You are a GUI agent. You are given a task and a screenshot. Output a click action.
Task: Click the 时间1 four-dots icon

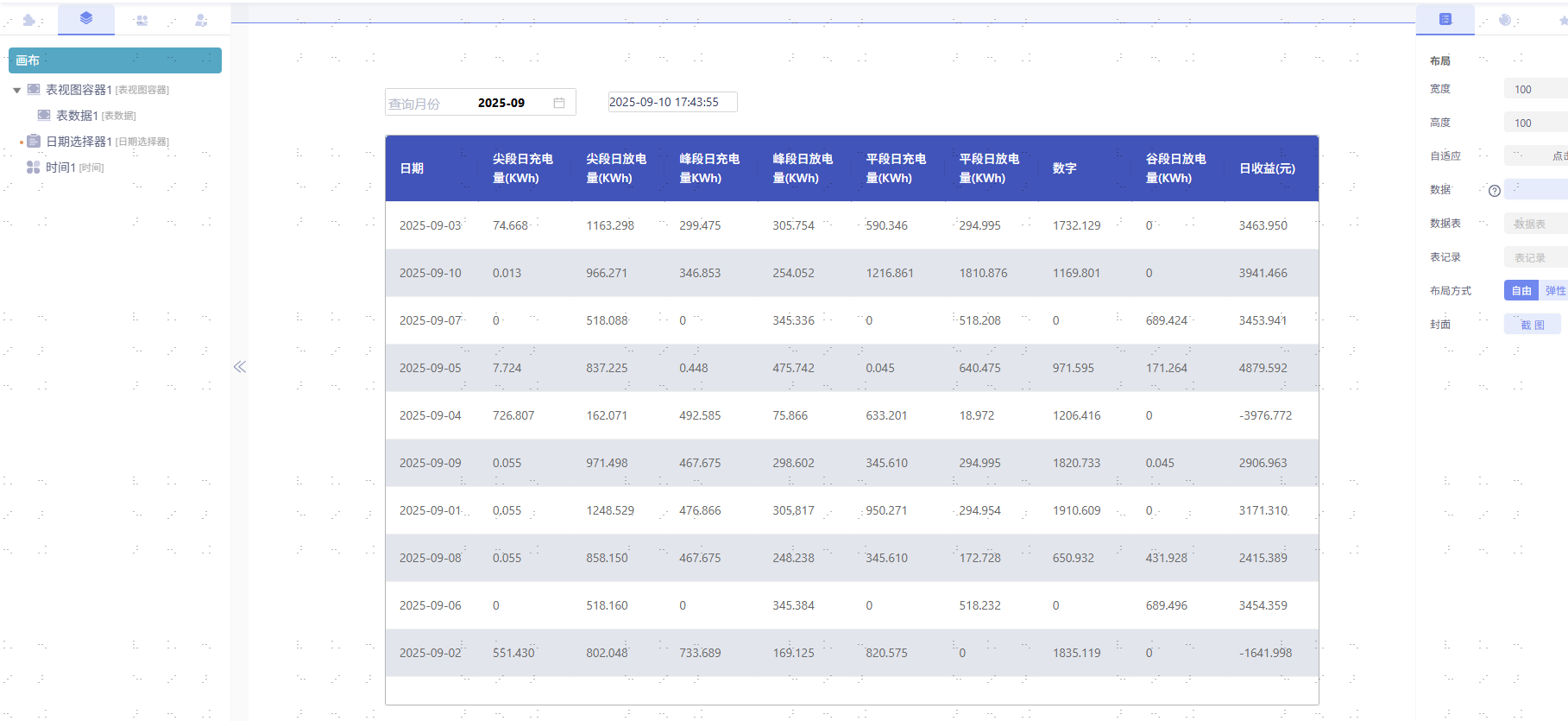34,167
